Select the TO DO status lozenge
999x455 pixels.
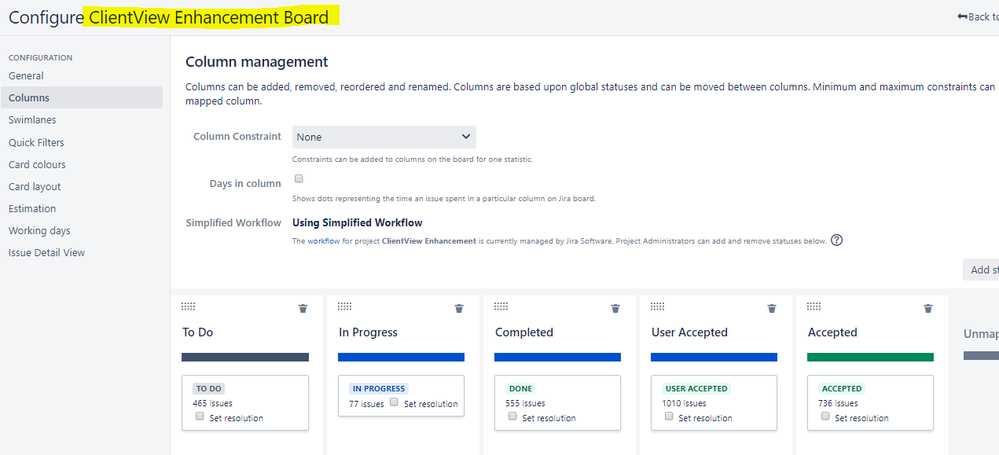(209, 389)
